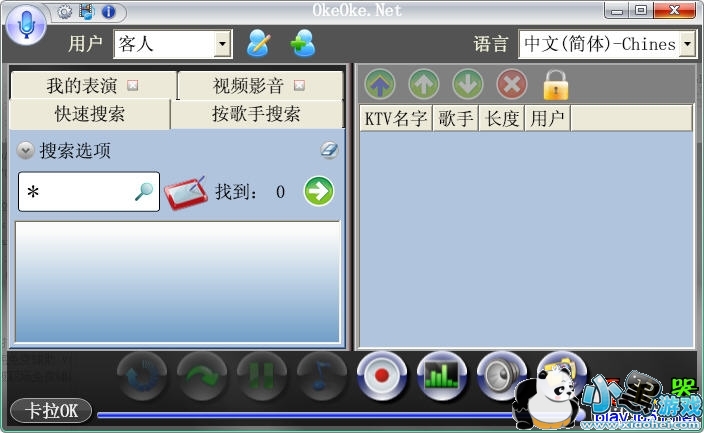Open settings via the gear icon

click(x=65, y=12)
